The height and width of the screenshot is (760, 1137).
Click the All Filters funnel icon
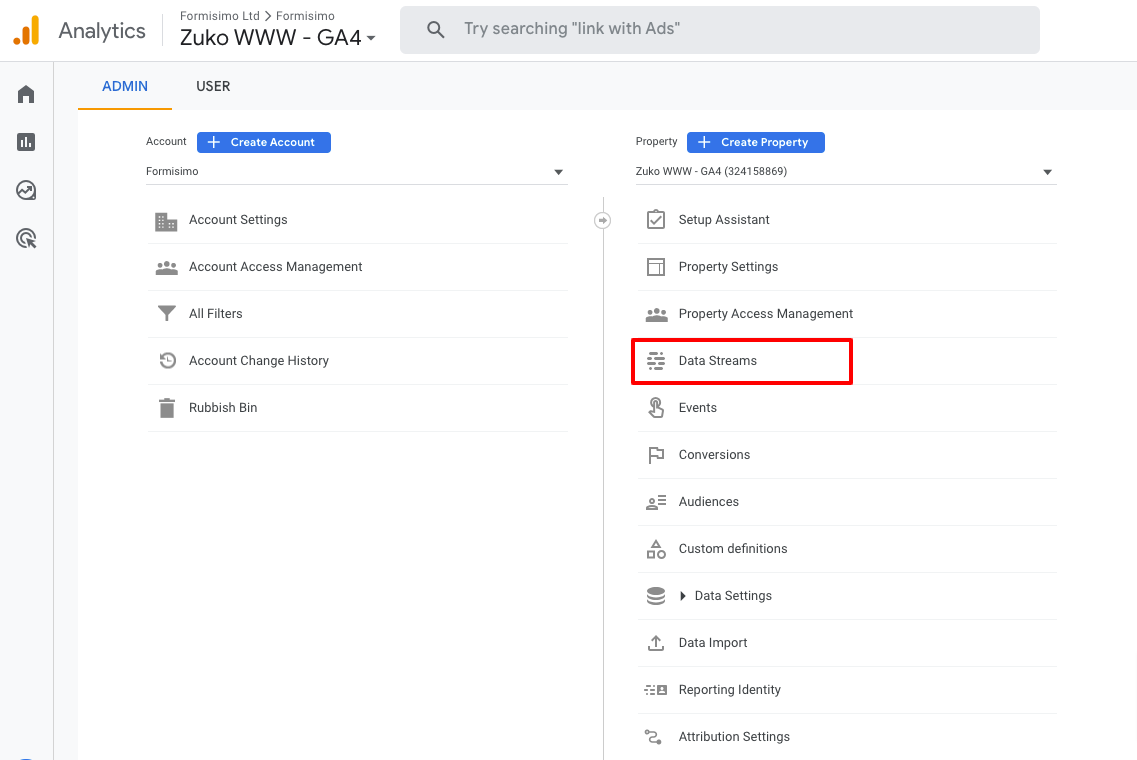click(167, 313)
